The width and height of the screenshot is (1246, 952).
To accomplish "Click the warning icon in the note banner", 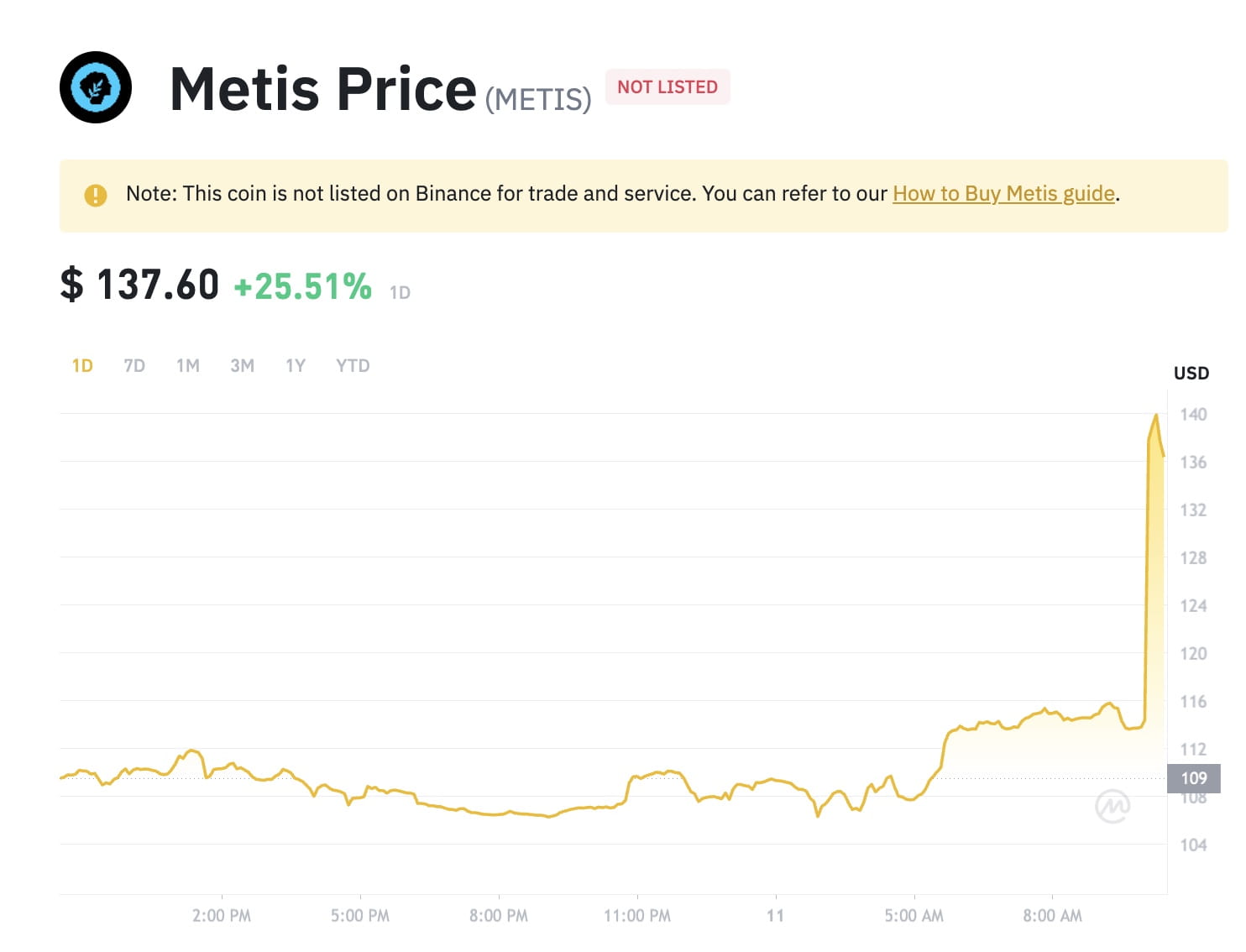I will [96, 194].
